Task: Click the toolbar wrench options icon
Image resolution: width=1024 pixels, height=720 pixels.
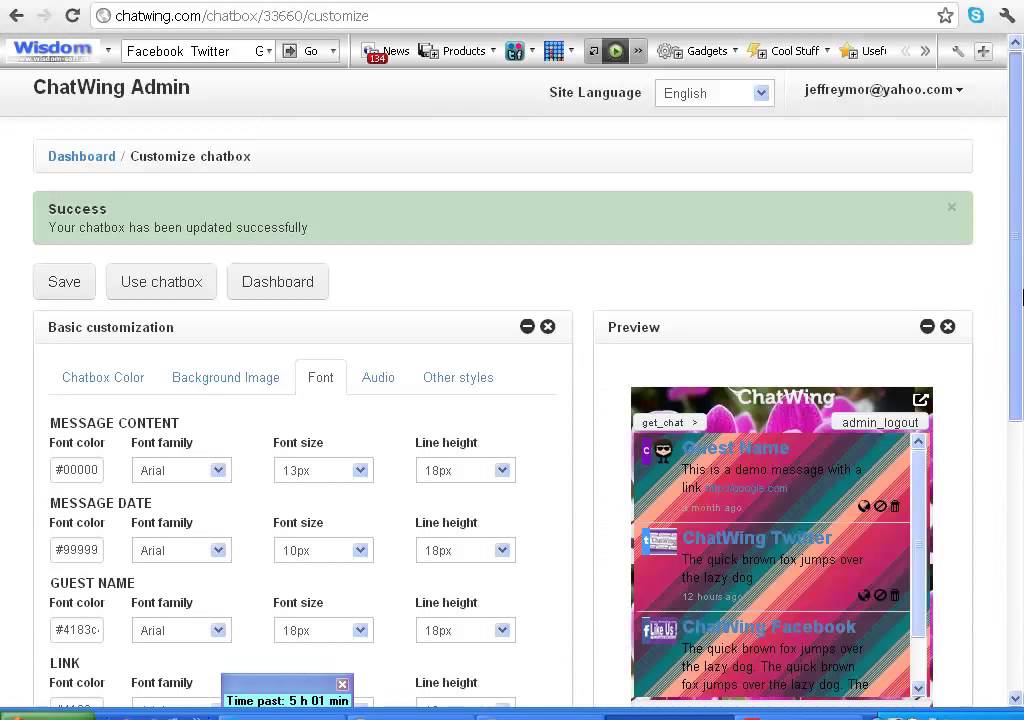Action: click(957, 51)
